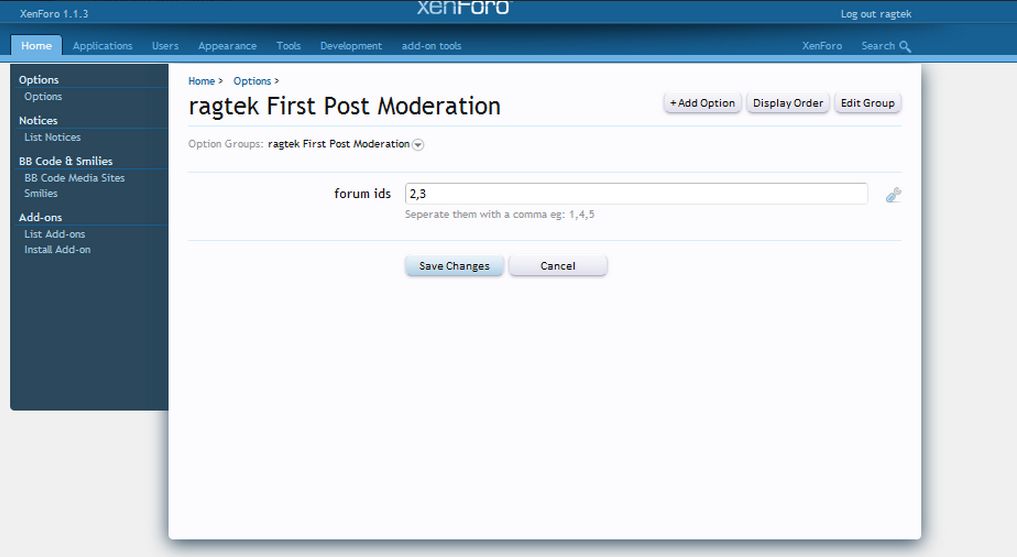Click the Cancel button
The width and height of the screenshot is (1017, 557).
557,266
